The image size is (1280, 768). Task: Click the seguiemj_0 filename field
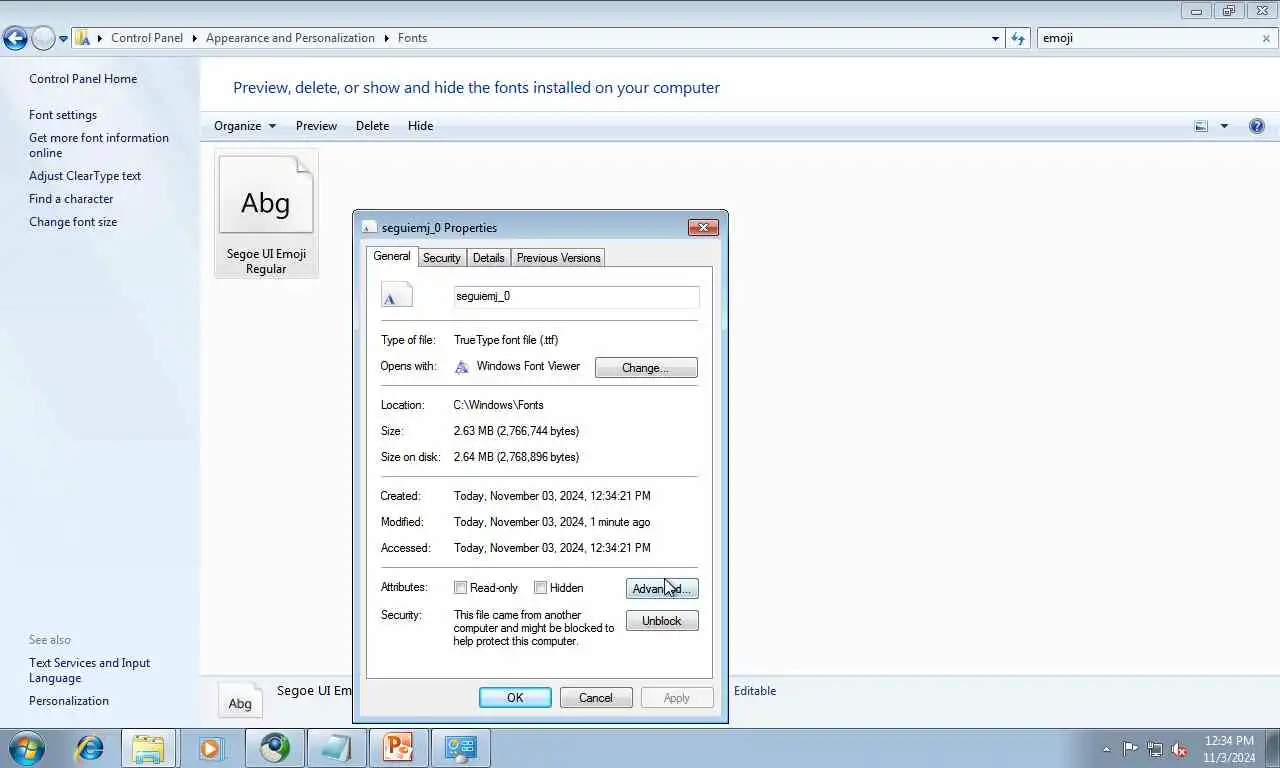click(x=576, y=297)
